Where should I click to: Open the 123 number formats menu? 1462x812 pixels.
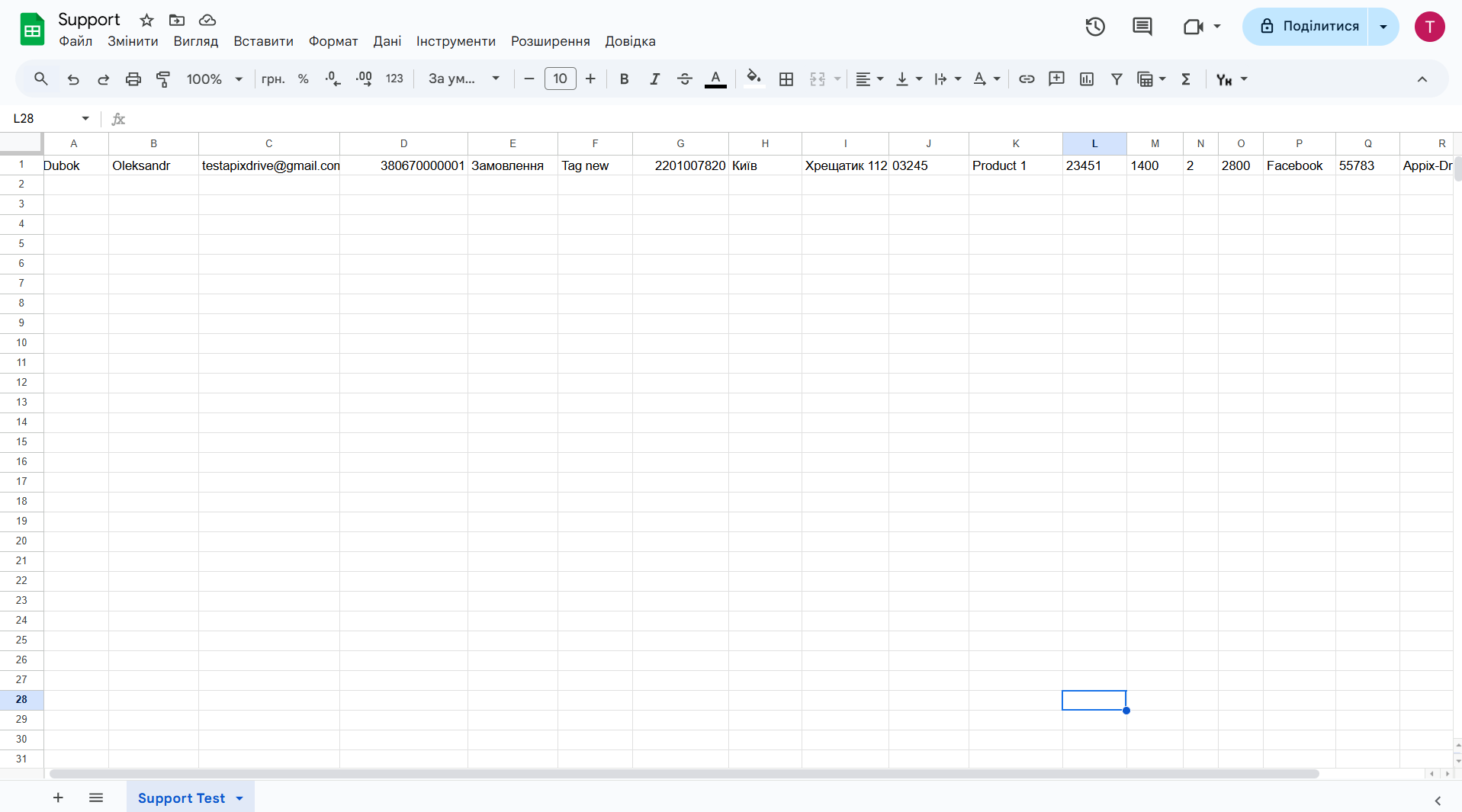(394, 79)
